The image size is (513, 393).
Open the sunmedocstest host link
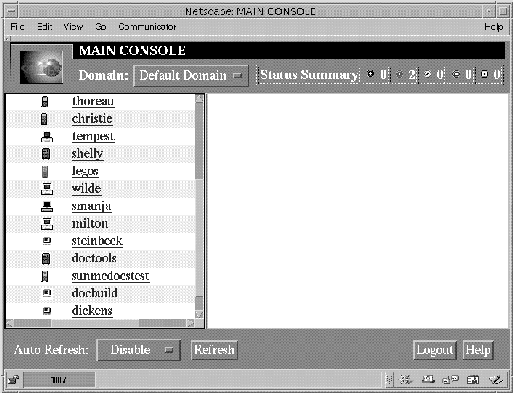(110, 276)
